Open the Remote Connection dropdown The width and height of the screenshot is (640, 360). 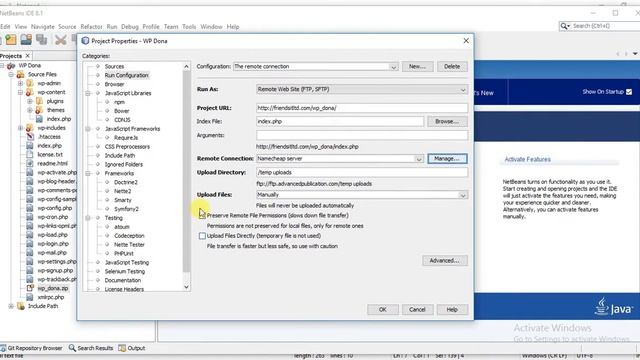[x=419, y=159]
